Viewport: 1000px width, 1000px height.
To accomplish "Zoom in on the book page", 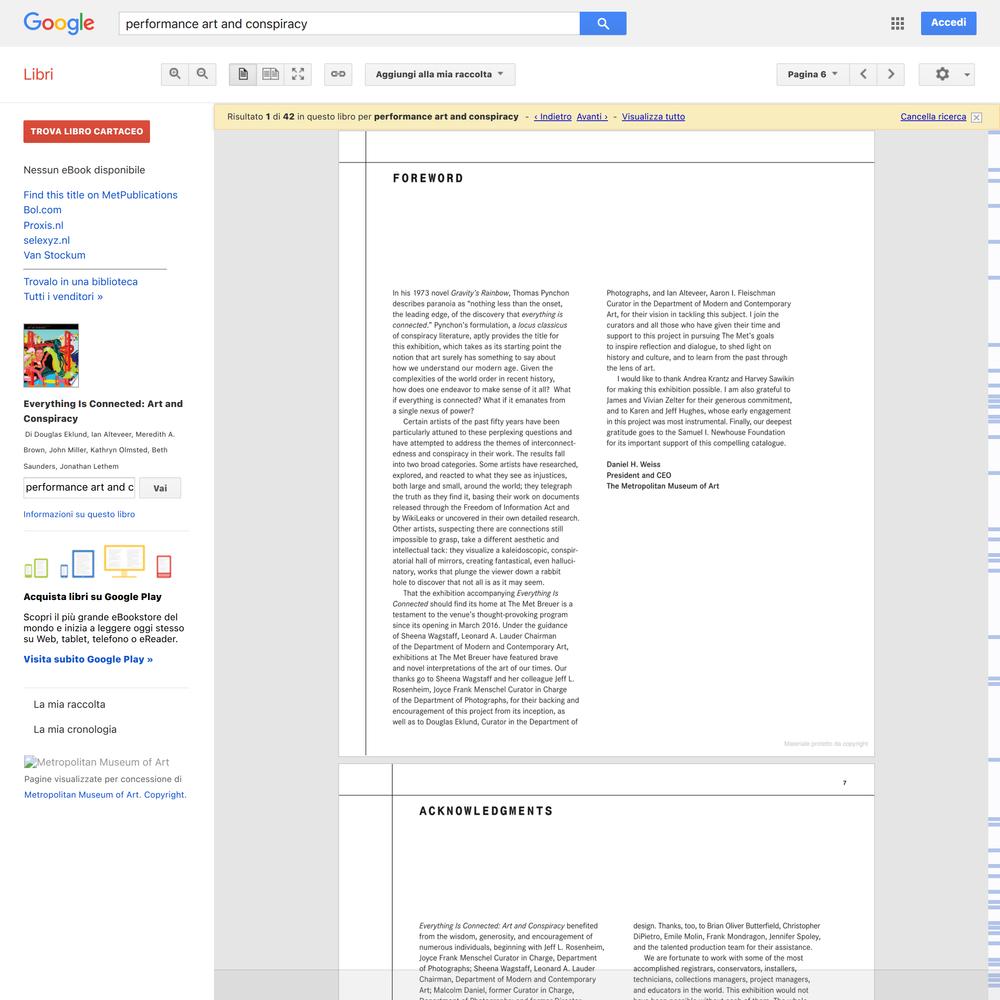I will click(x=175, y=74).
